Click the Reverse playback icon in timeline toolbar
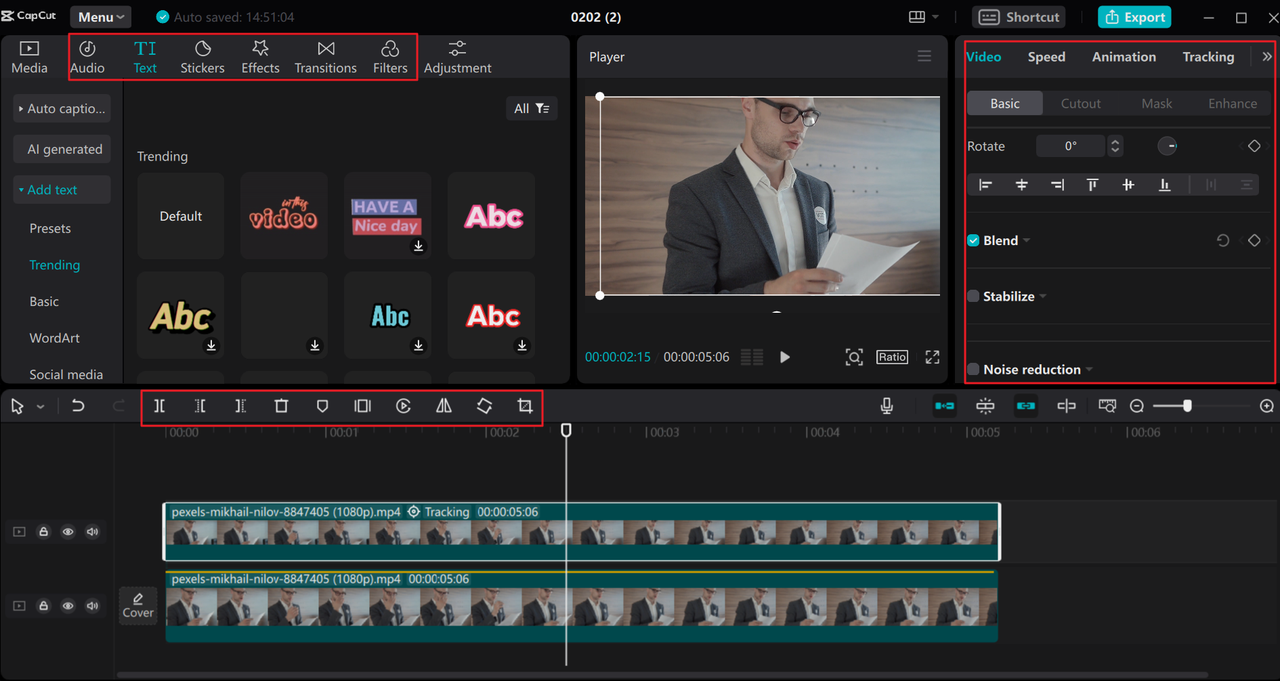1280x681 pixels. point(403,406)
